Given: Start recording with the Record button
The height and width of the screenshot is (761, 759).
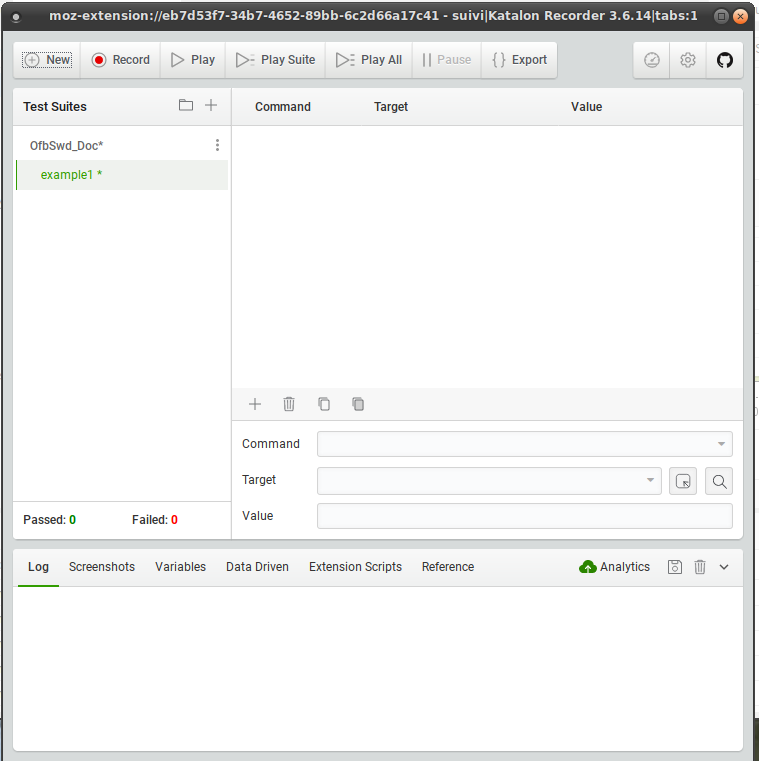Looking at the screenshot, I should coord(121,60).
